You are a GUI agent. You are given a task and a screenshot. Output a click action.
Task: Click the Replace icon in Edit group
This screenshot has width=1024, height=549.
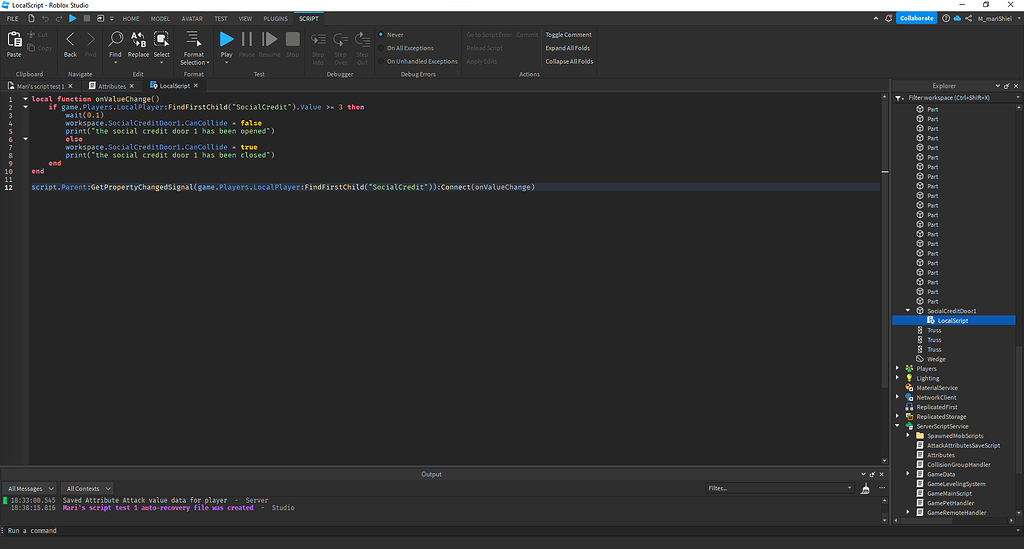[x=138, y=42]
